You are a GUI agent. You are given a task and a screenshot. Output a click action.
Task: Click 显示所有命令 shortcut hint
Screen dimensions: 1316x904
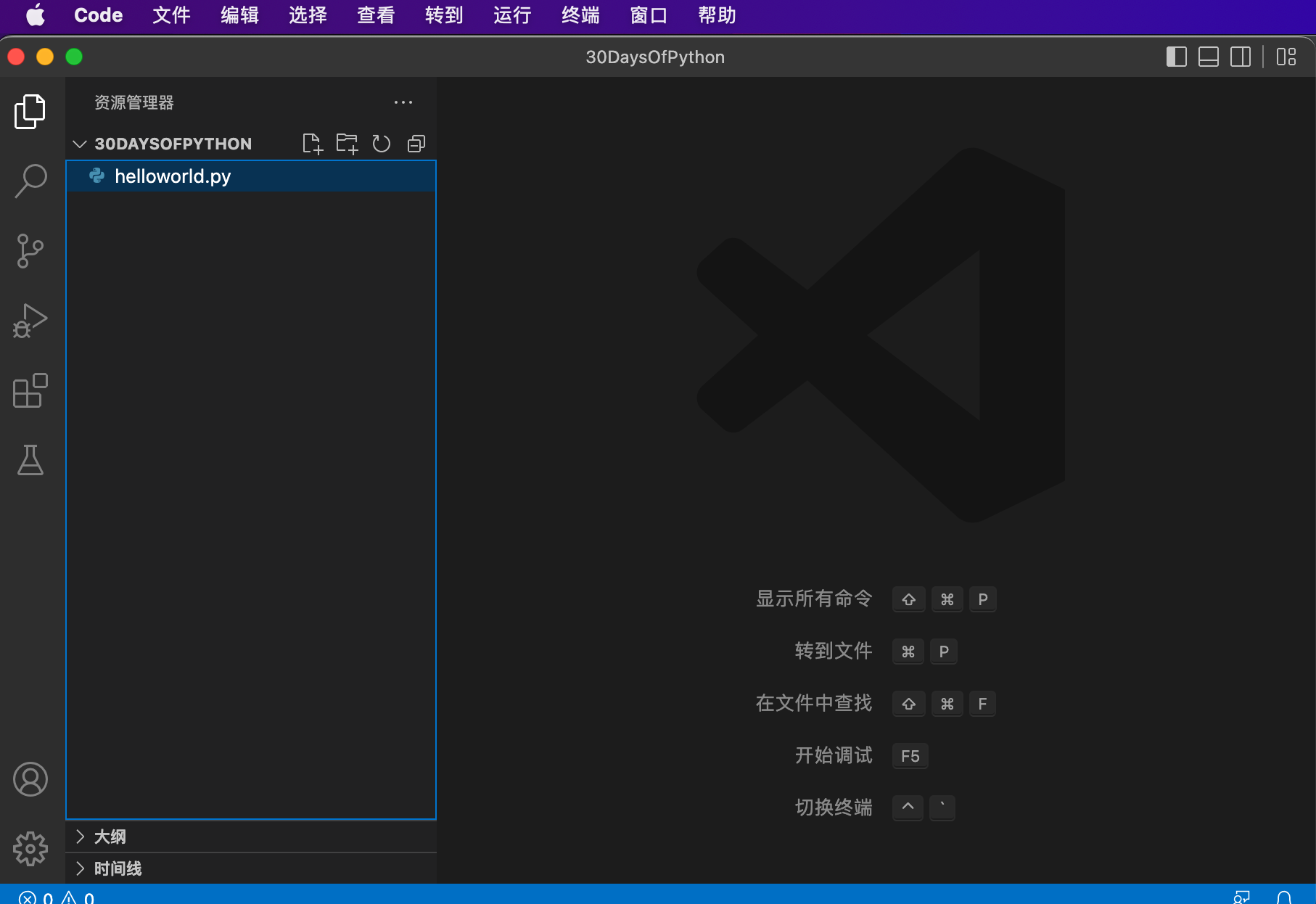(814, 599)
